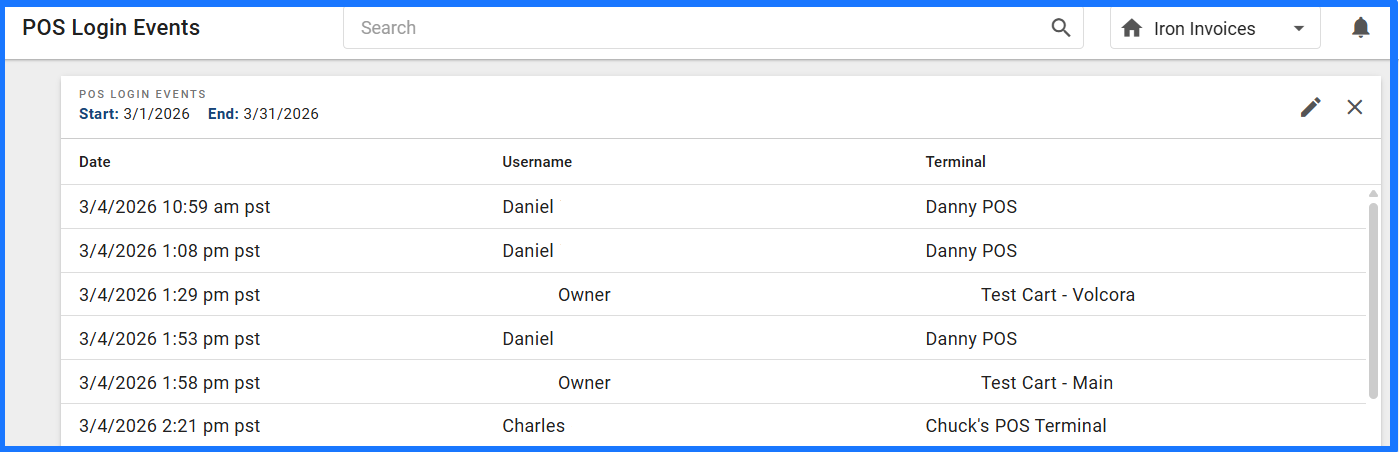Screen dimensions: 1399x452
Task: Click Test Cart - Volcora terminal entry
Action: click(1058, 295)
